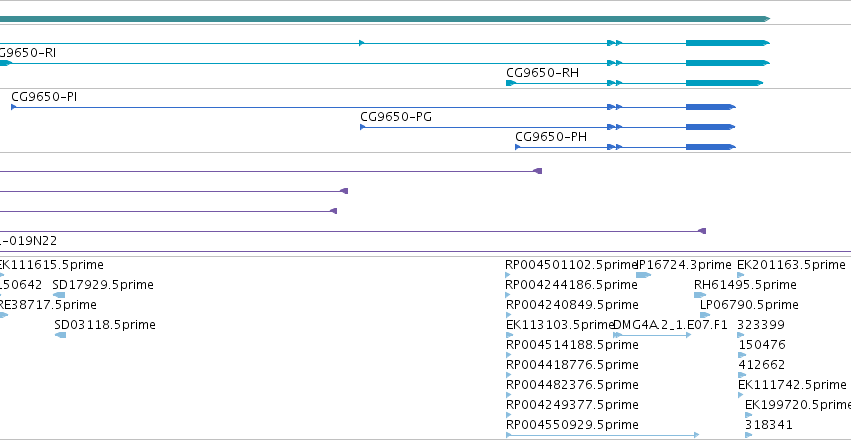851x440 pixels.
Task: Select the SD03118.5prime label
Action: (x=105, y=325)
